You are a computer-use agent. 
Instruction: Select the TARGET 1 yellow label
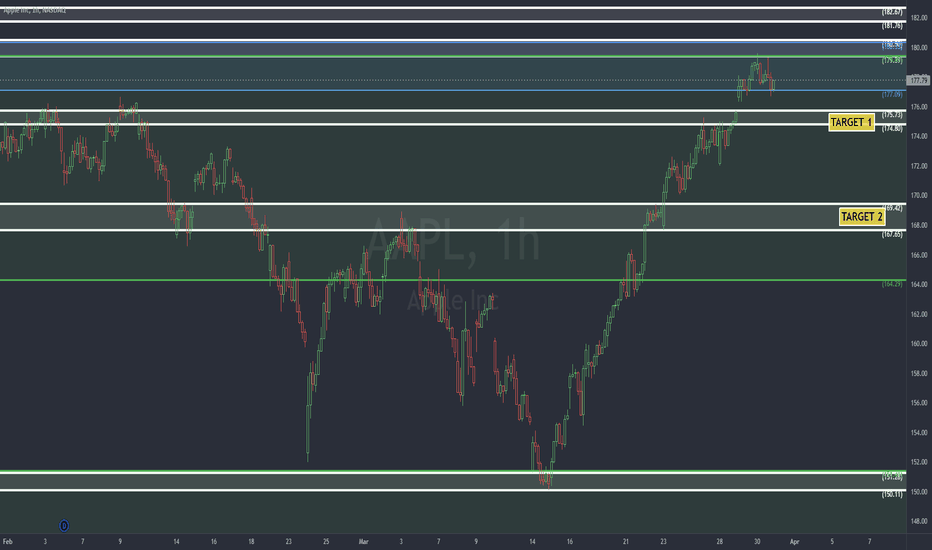point(851,122)
